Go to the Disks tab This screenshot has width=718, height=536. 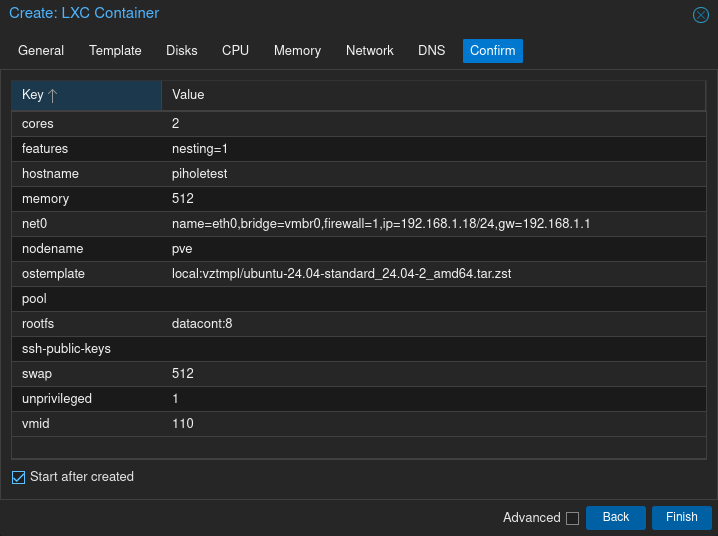point(182,50)
